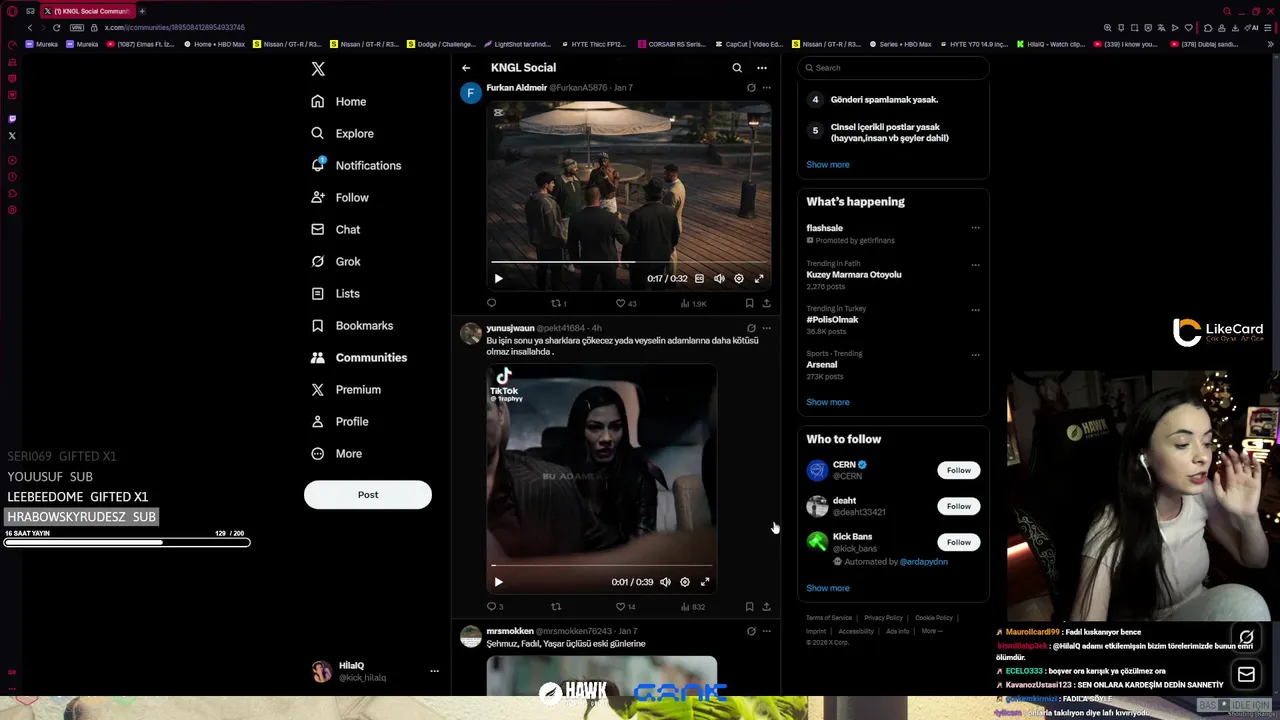Open the Follow page in the sidebar

[x=339, y=197]
